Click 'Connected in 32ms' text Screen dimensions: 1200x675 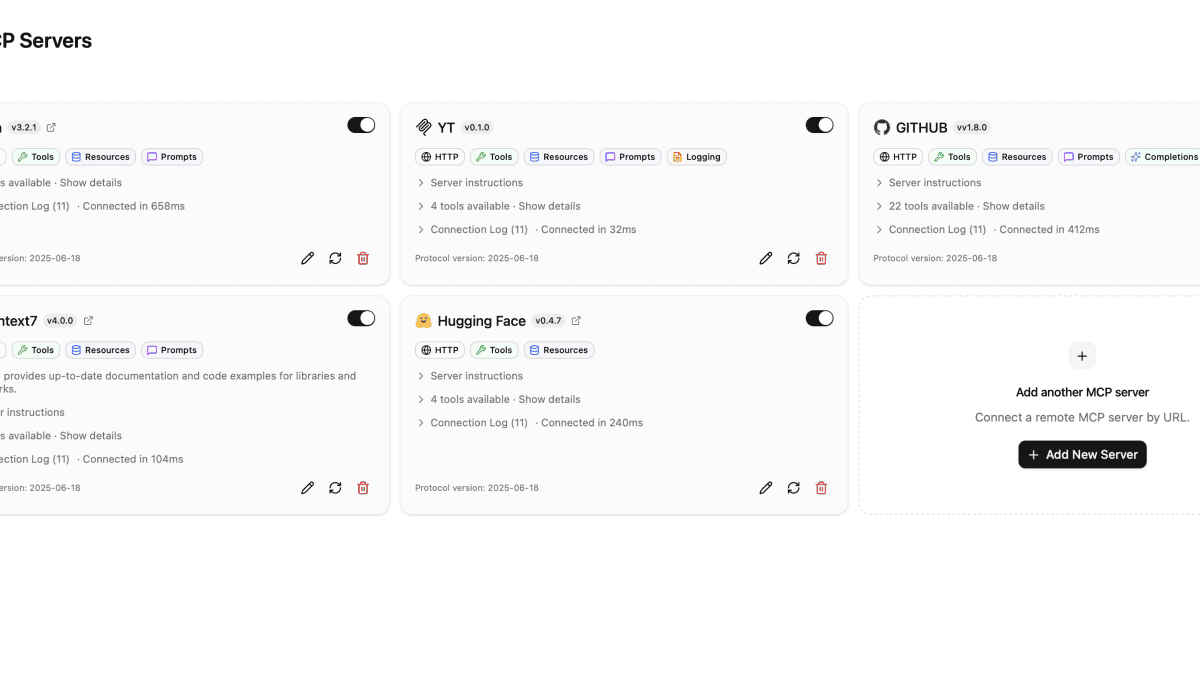(589, 229)
